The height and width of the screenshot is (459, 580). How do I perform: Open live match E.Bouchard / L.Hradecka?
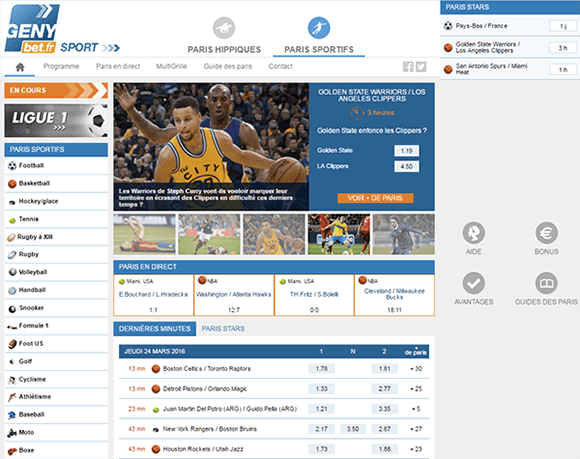[154, 295]
